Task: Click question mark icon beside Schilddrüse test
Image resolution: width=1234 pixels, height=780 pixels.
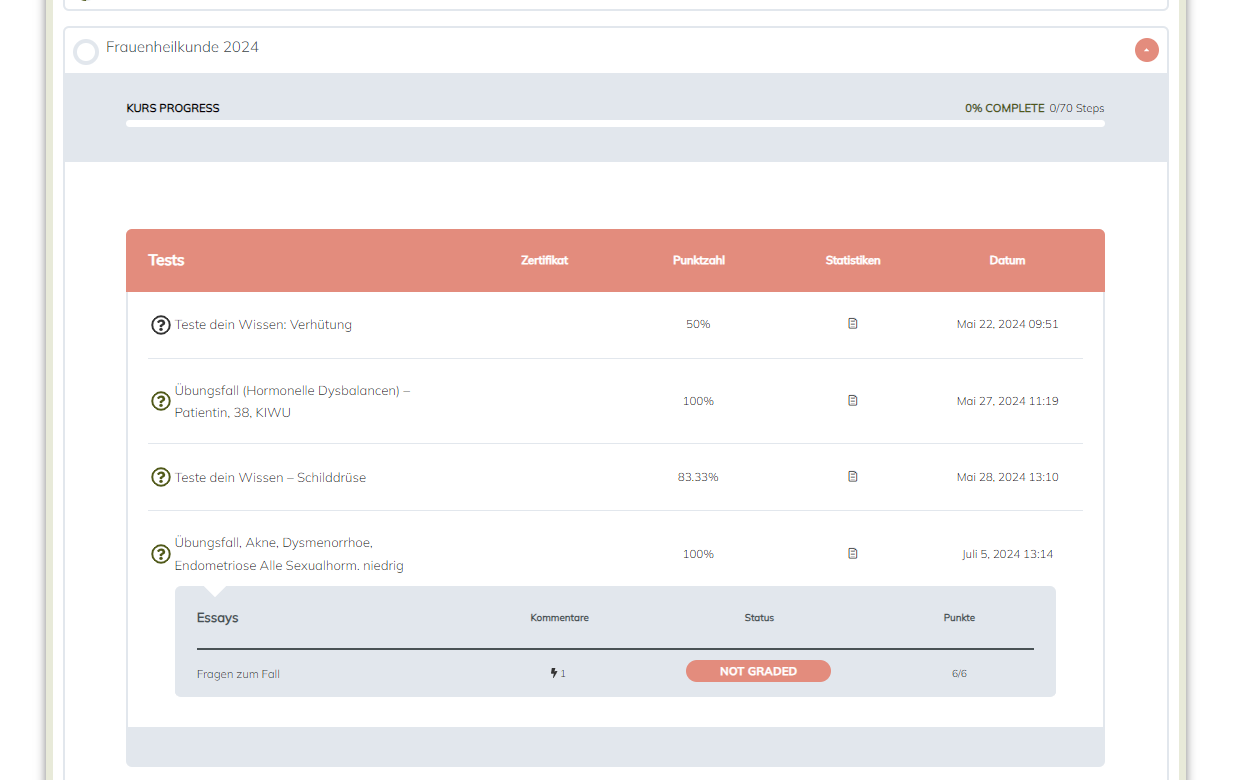Action: tap(160, 477)
